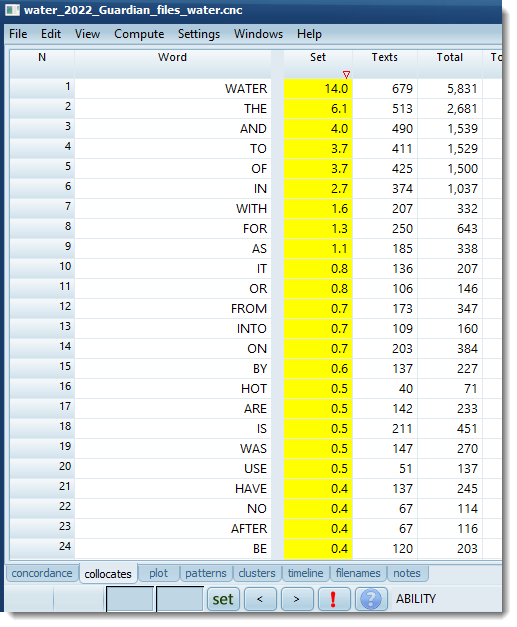The image size is (517, 627).
Task: Click the first empty box beside set button
Action: [x=130, y=599]
